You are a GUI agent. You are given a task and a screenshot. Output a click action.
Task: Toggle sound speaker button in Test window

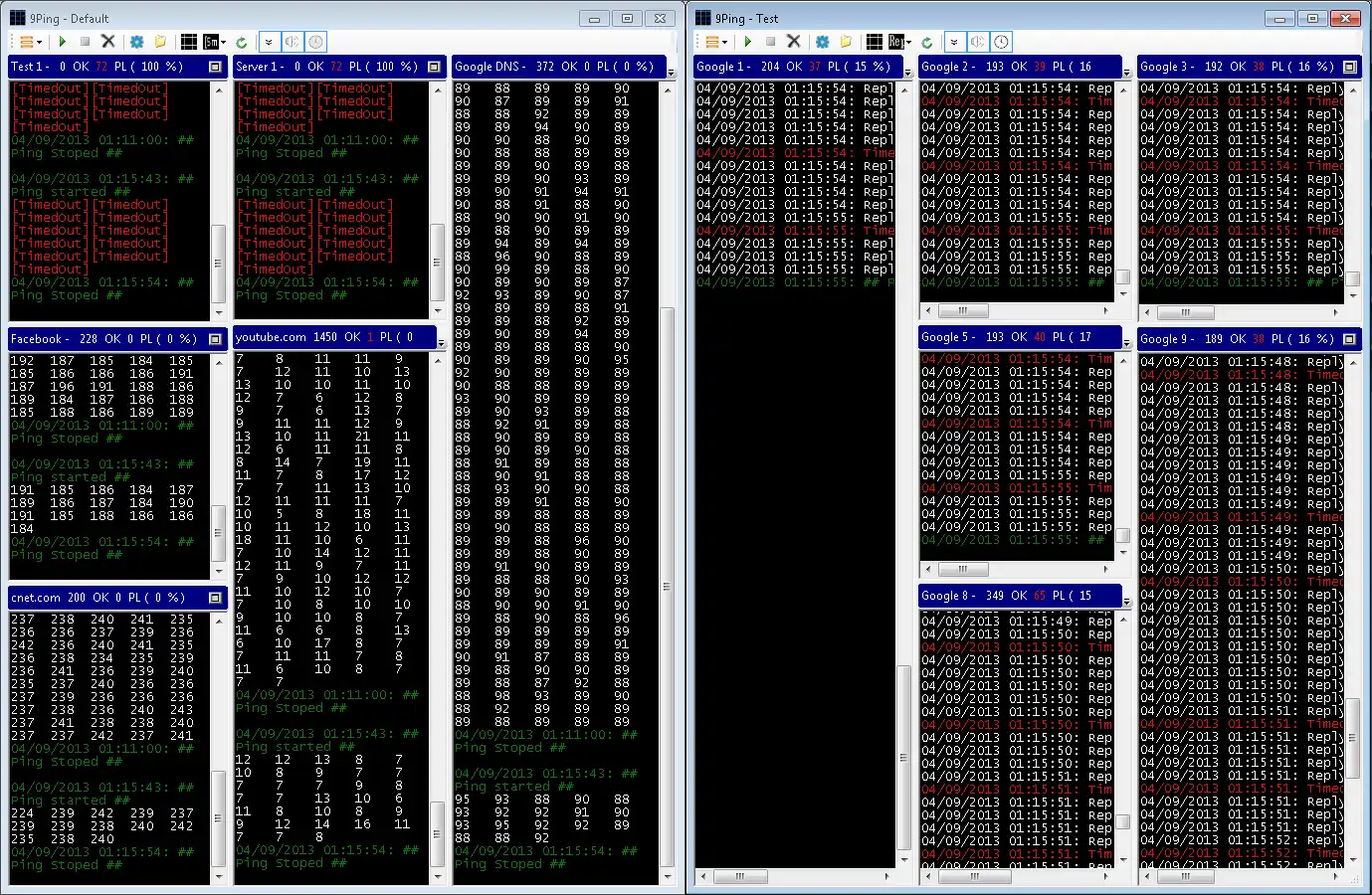tap(978, 42)
